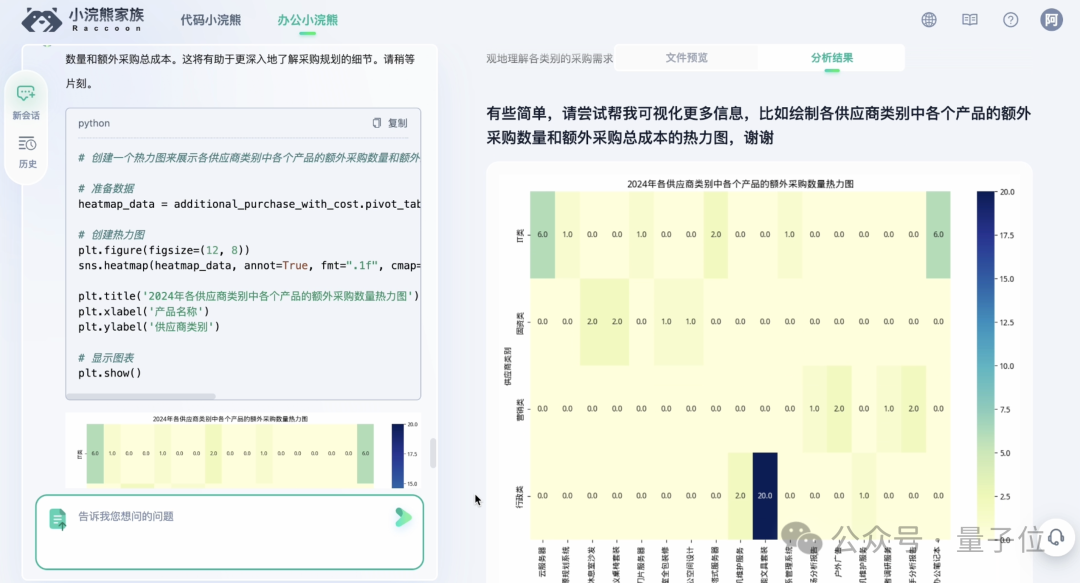Open the user avatar menu

click(x=1051, y=20)
